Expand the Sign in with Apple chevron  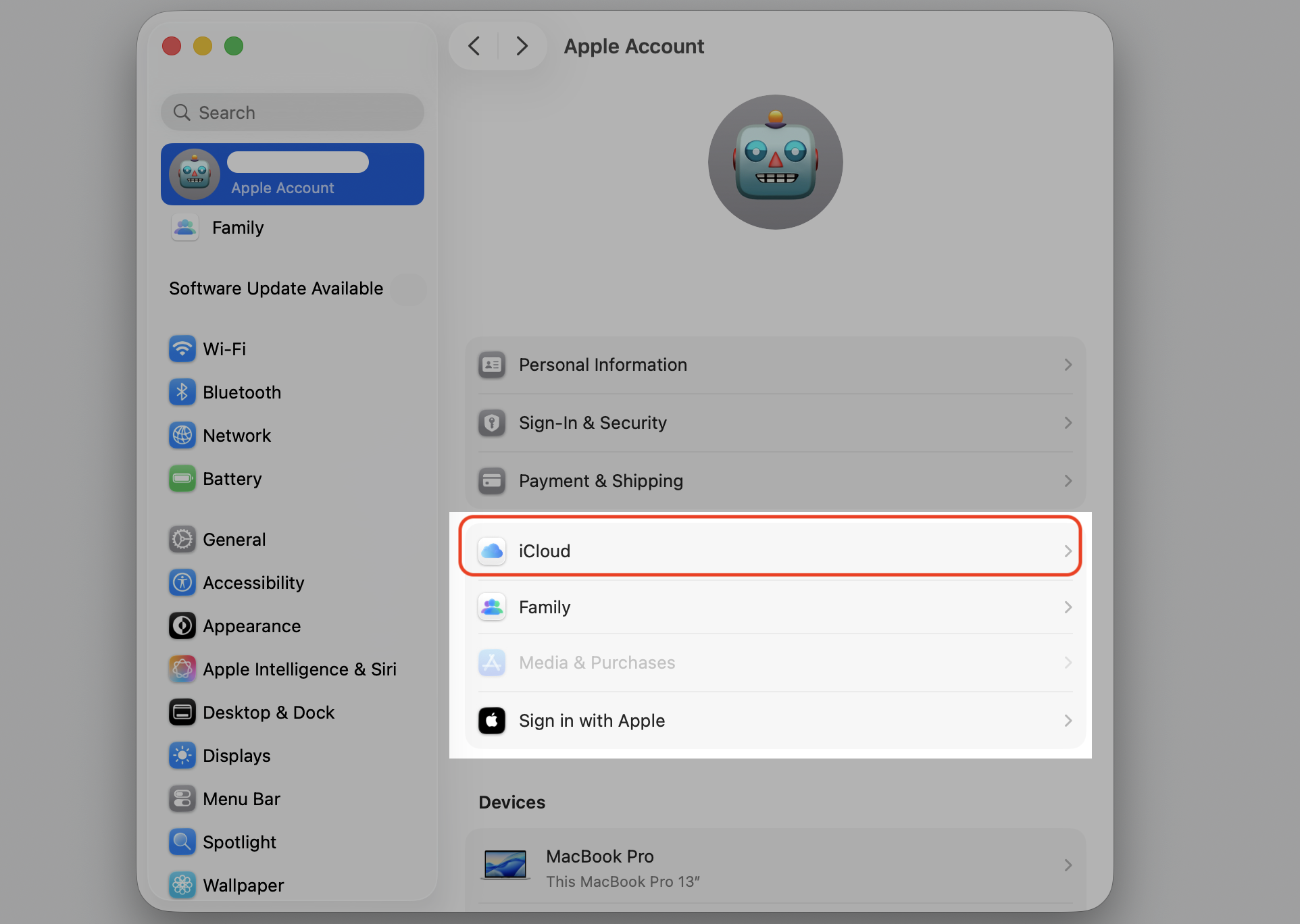(1068, 721)
